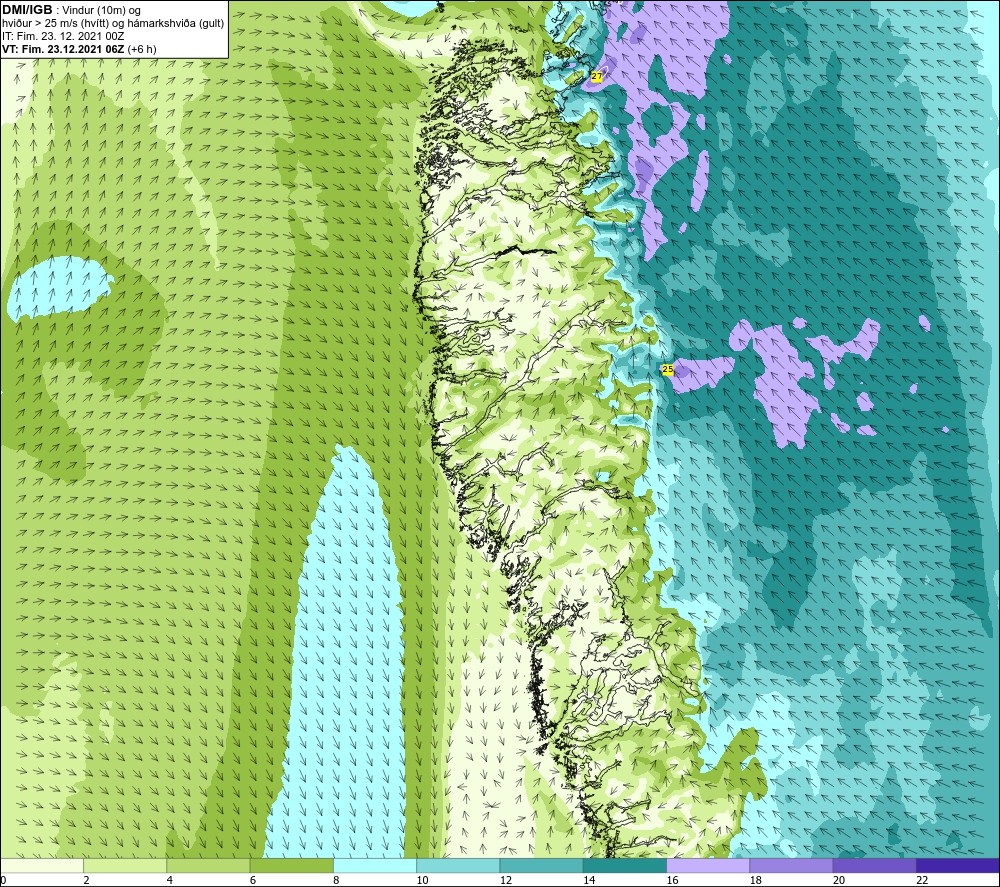Click the legend scale label 18

coord(756,880)
